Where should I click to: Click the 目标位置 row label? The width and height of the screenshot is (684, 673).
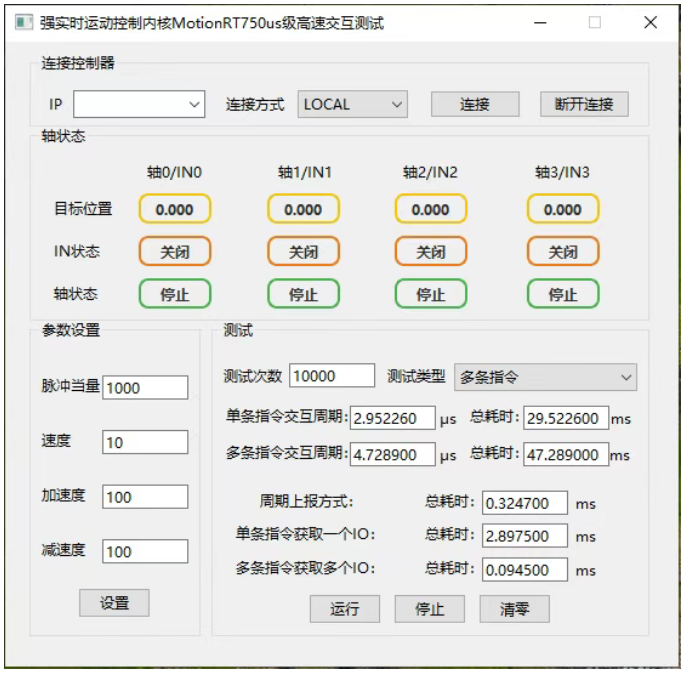(x=83, y=208)
